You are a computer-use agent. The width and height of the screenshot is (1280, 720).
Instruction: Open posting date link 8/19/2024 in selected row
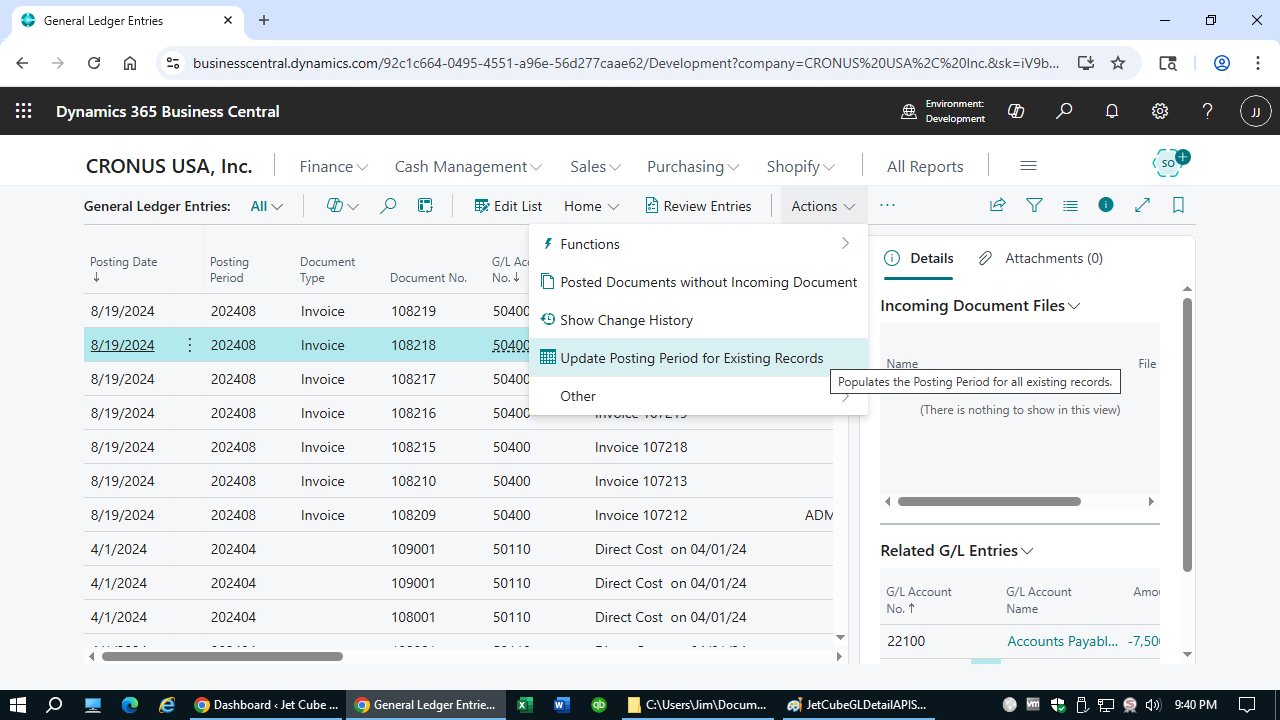tap(122, 345)
